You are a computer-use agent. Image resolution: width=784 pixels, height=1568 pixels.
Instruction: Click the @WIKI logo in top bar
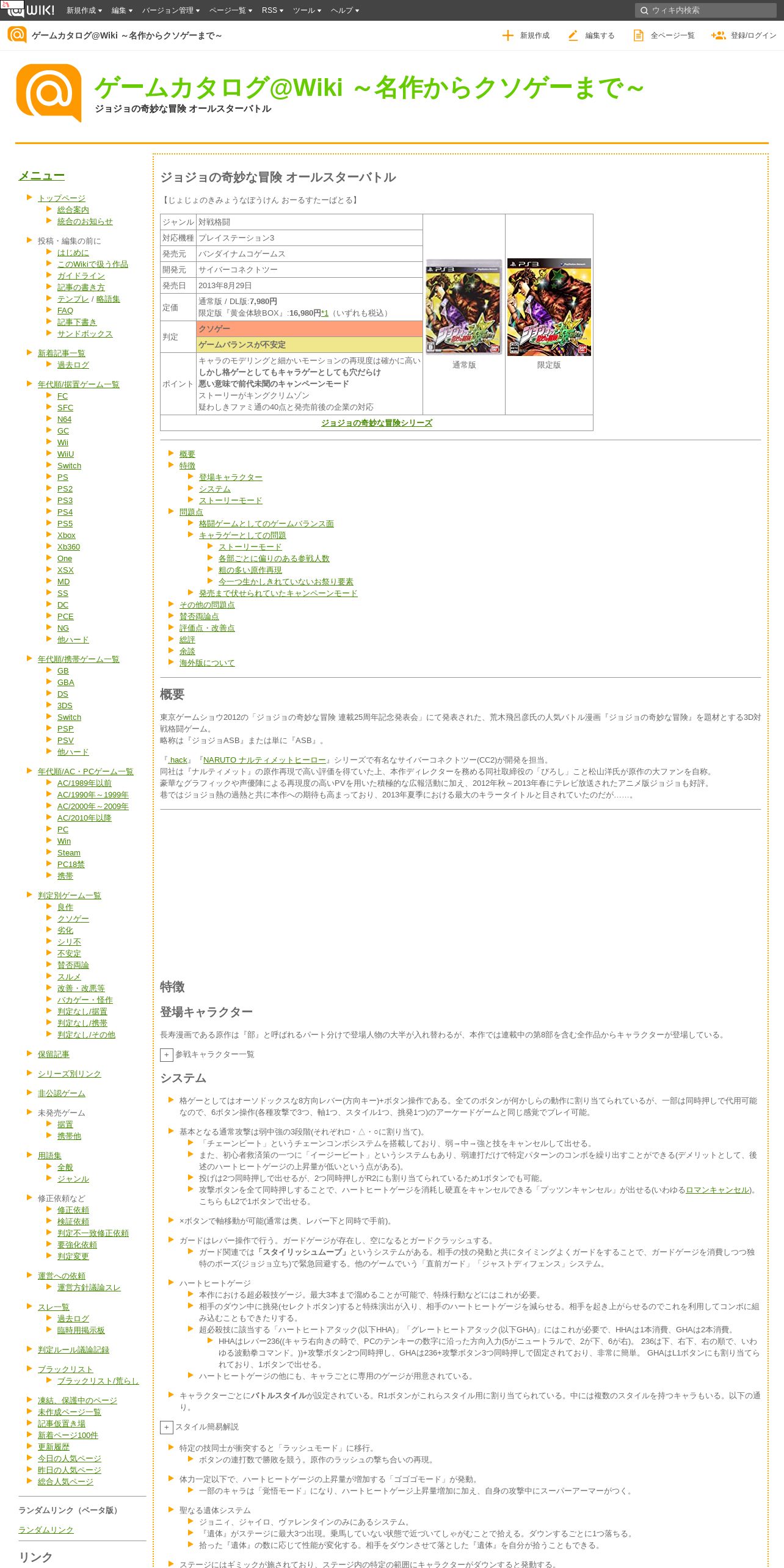click(31, 10)
